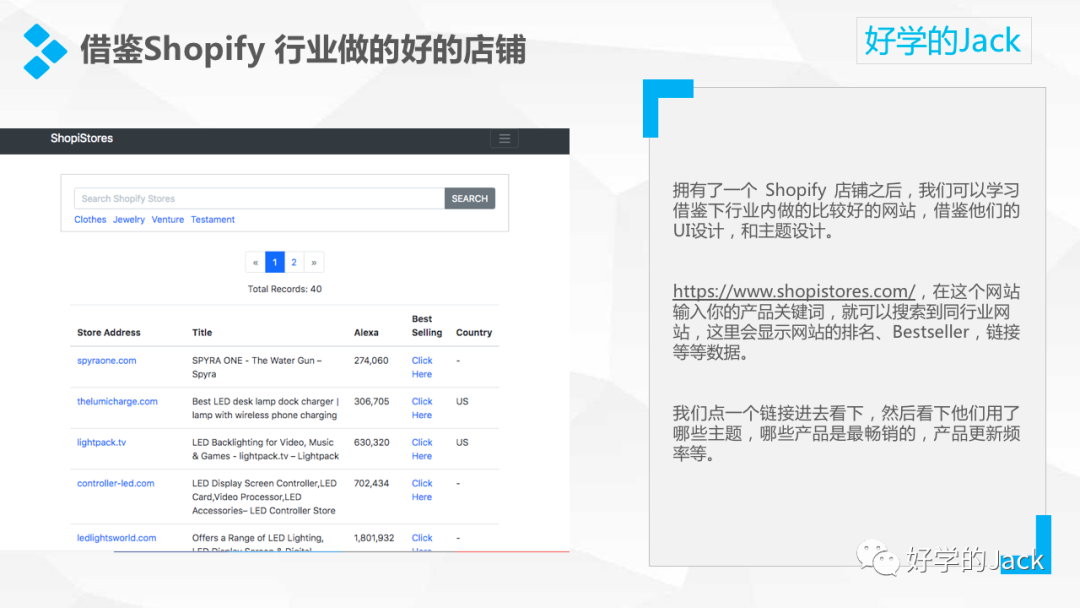Click the previous-page « arrow

click(x=255, y=261)
